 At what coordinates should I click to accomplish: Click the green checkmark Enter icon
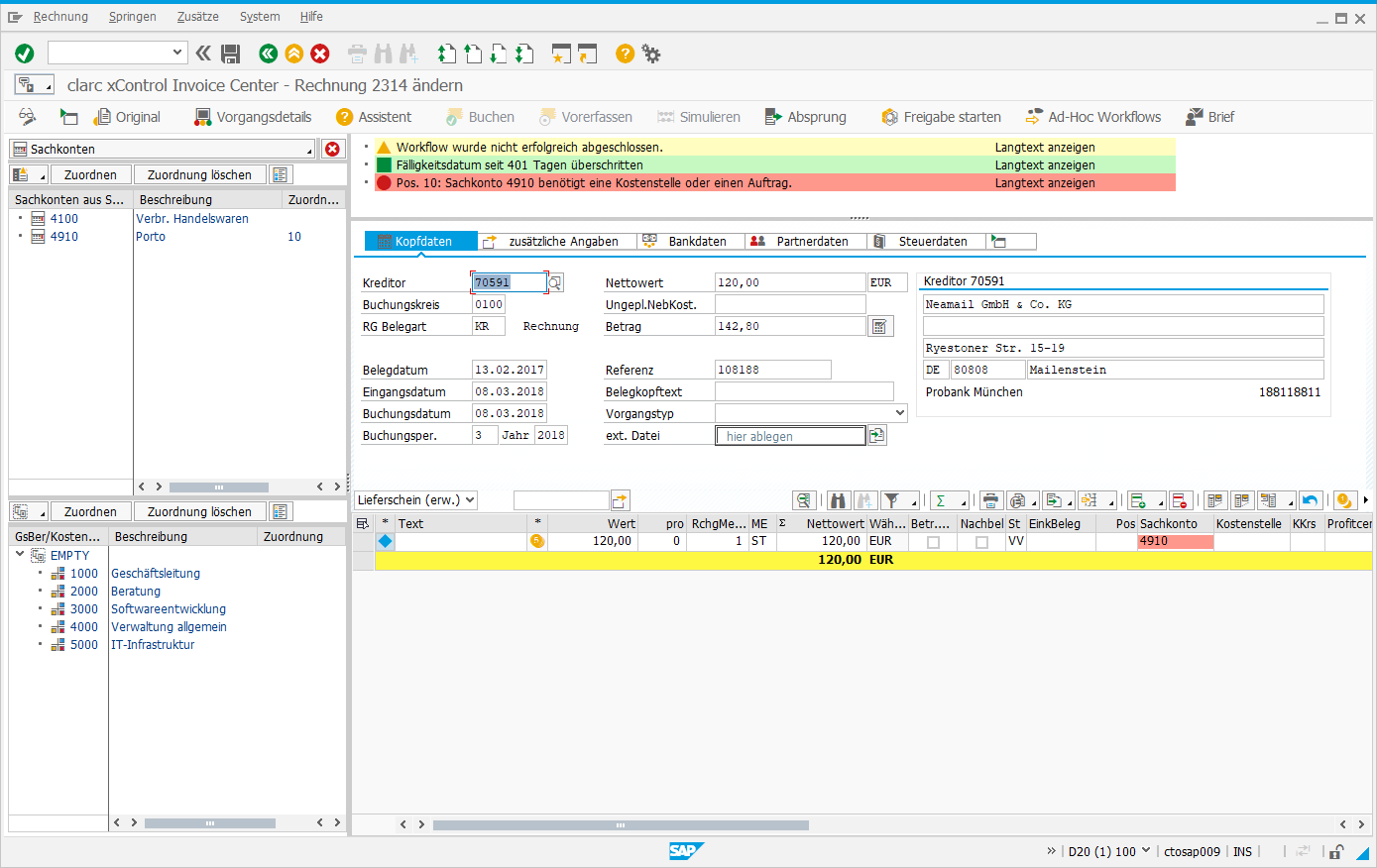(x=25, y=54)
